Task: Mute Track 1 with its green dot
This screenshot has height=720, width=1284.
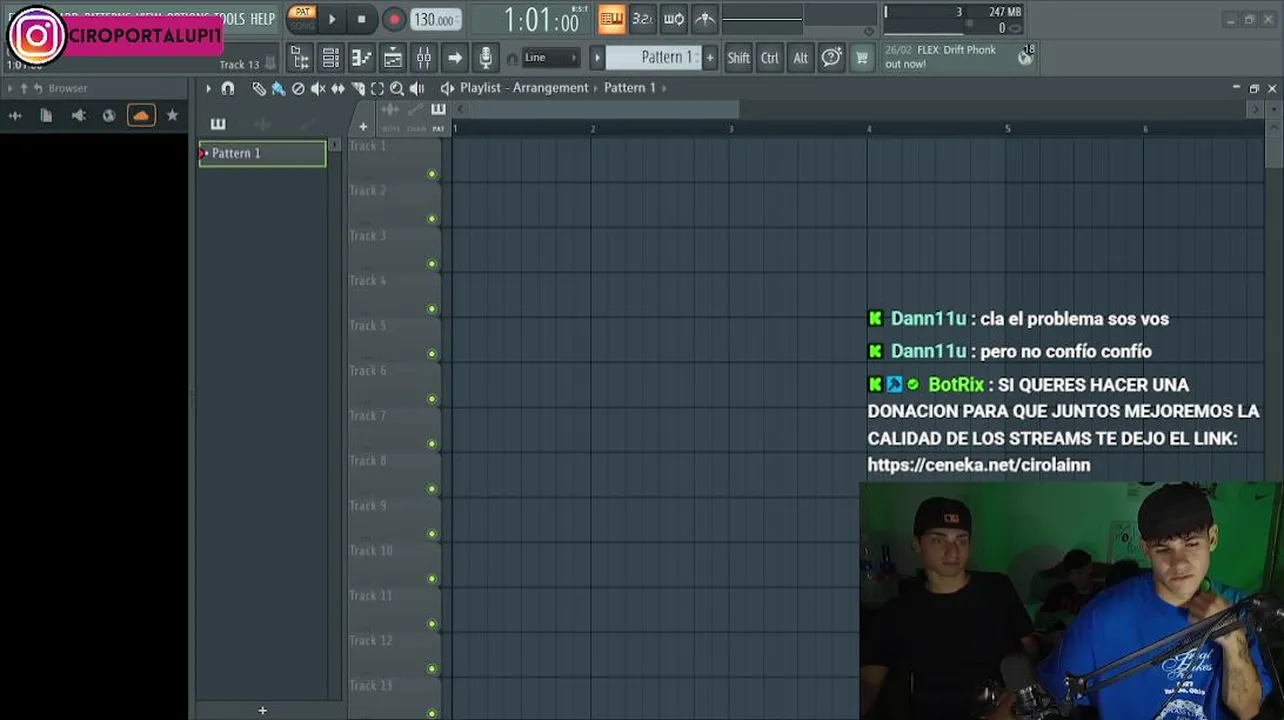Action: 432,174
